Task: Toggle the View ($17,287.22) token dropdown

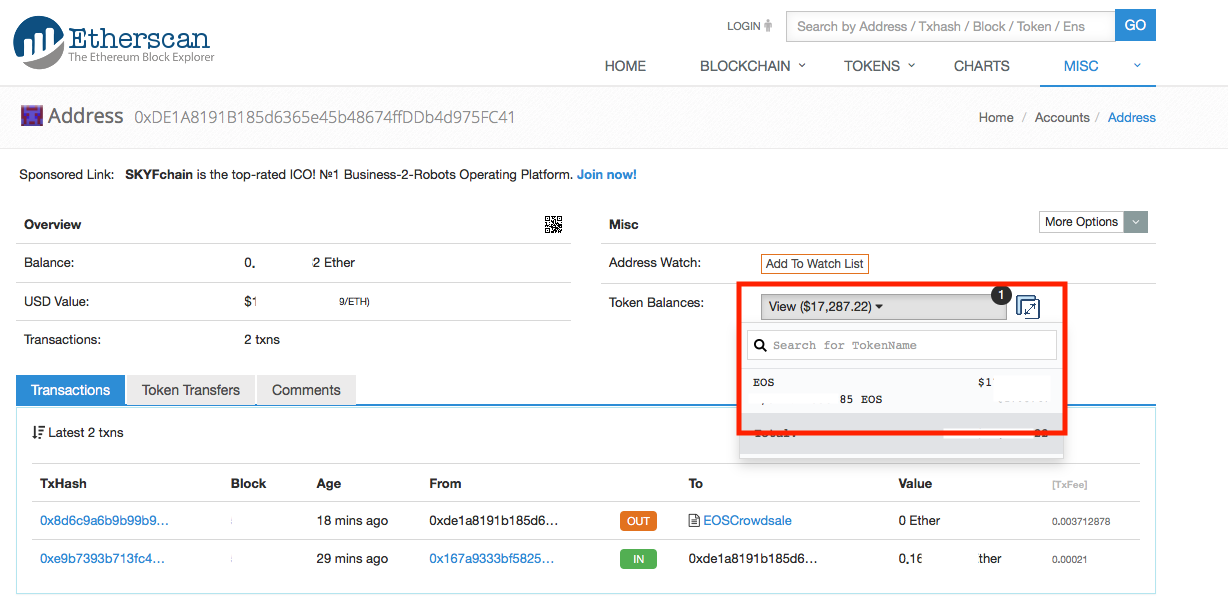Action: pos(884,307)
